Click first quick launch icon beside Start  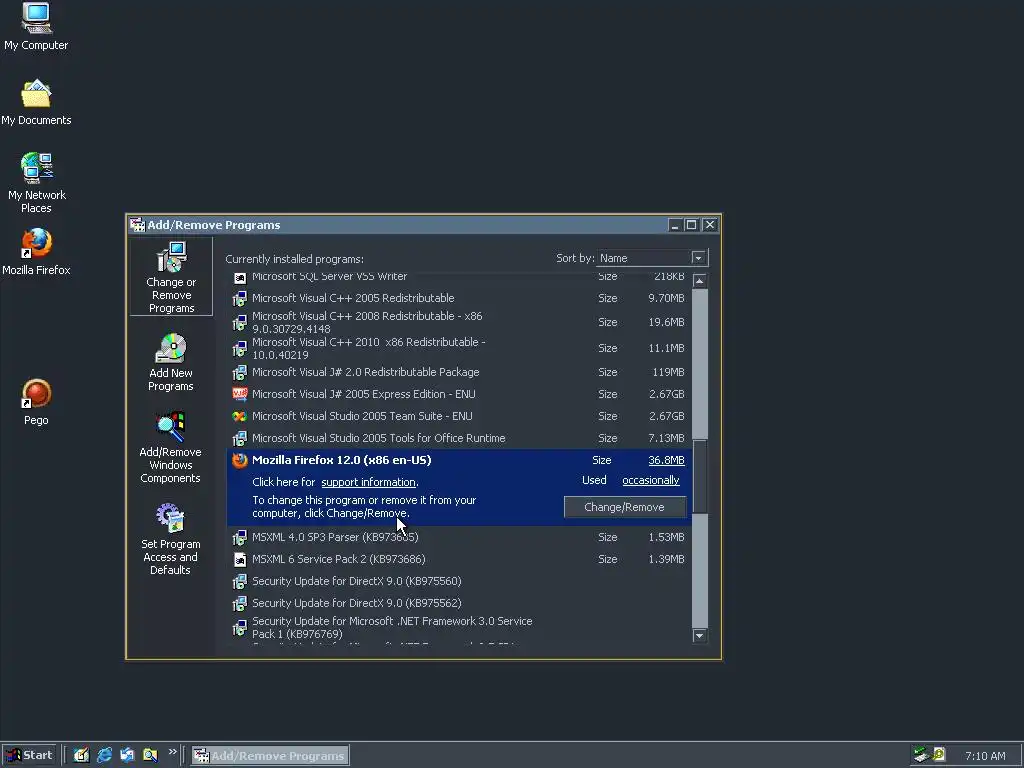[81, 755]
